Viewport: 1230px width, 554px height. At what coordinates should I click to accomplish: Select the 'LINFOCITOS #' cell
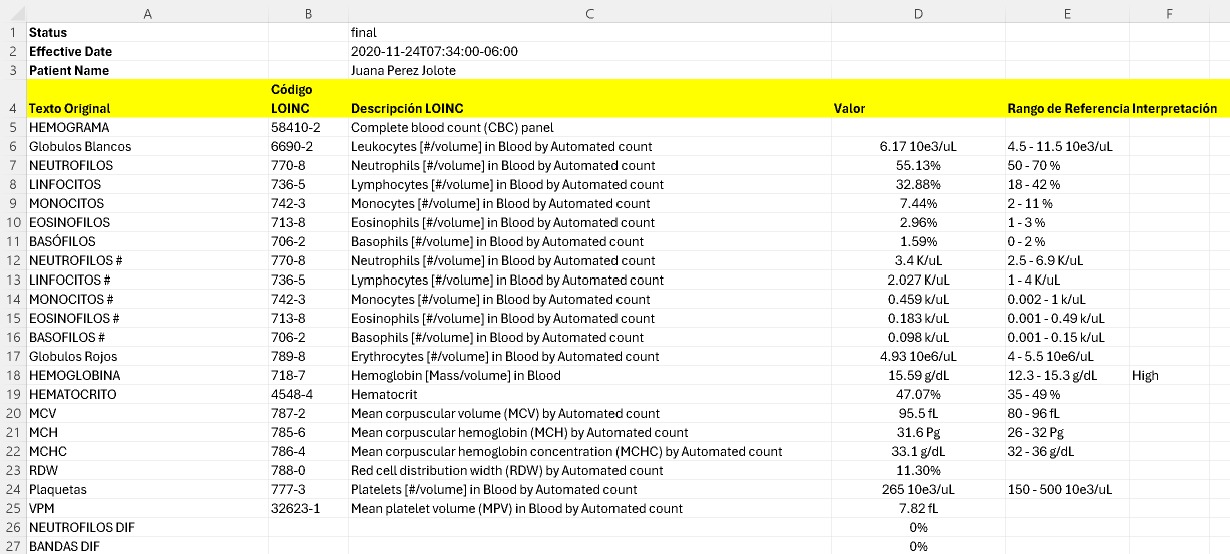[x=147, y=280]
